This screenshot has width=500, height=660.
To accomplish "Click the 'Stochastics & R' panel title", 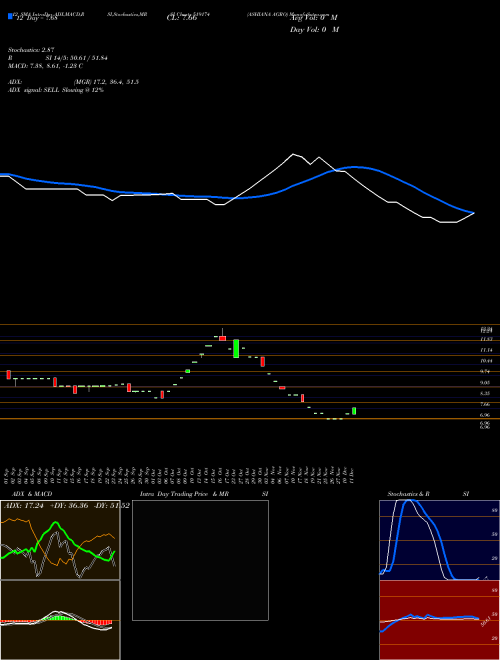I will click(x=409, y=494).
